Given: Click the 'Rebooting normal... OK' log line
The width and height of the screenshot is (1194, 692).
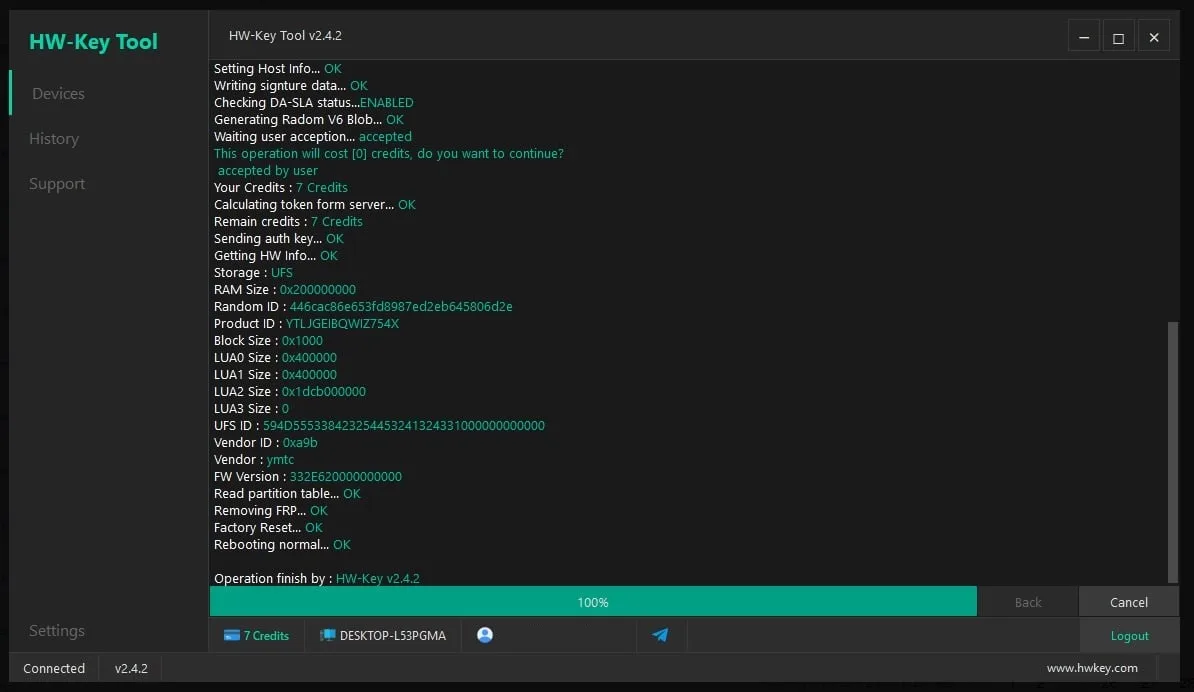Looking at the screenshot, I should 282,545.
